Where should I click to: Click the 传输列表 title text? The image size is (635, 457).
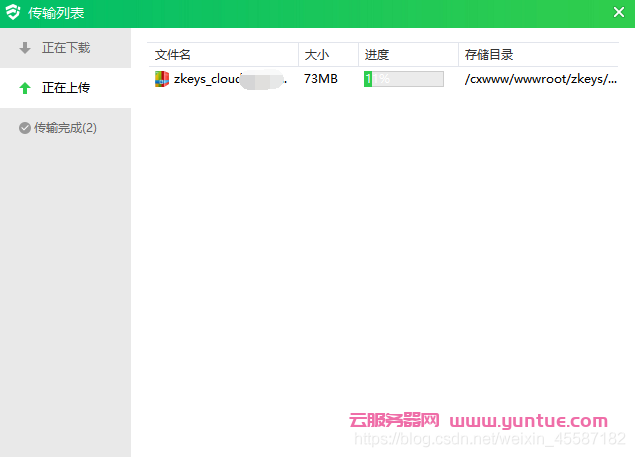click(x=55, y=14)
